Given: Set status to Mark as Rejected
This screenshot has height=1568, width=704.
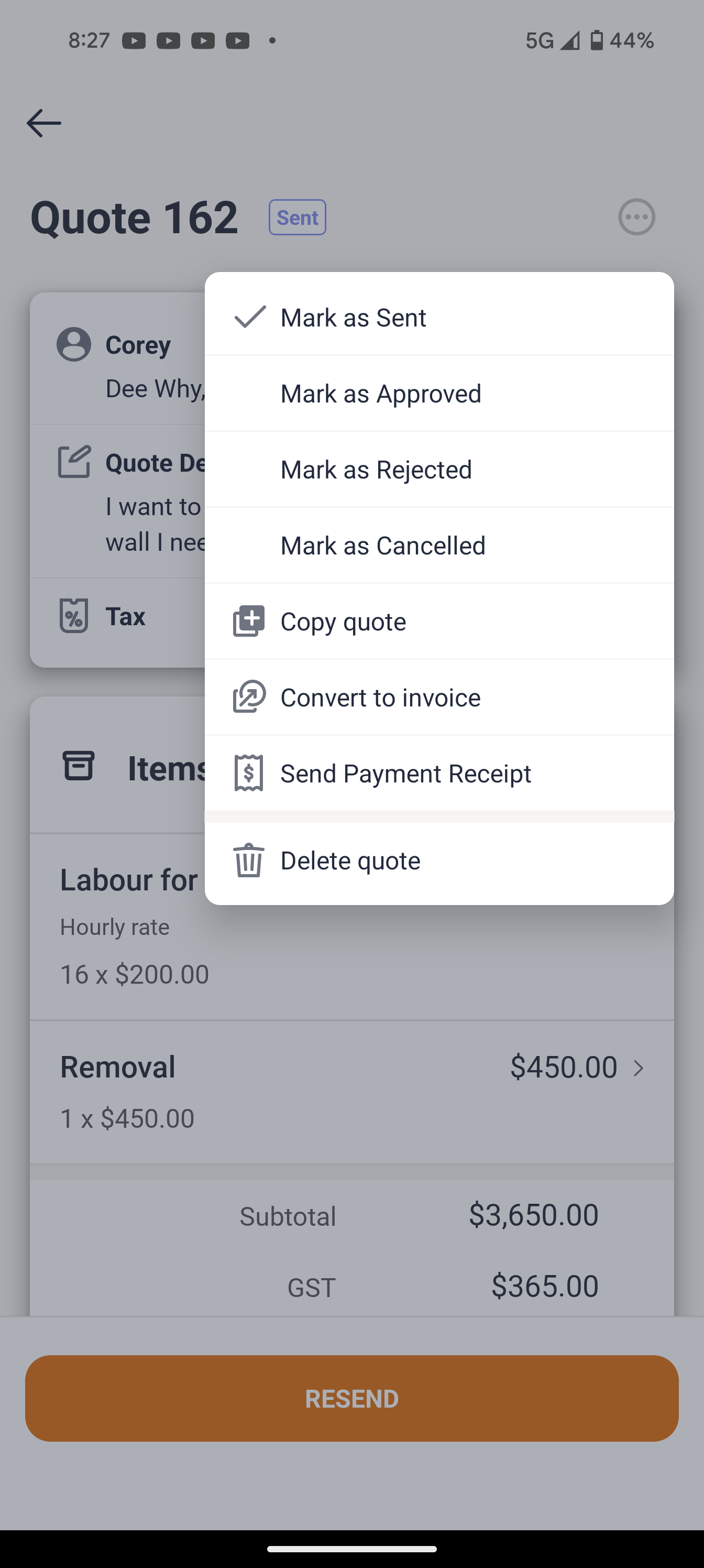Looking at the screenshot, I should click(376, 470).
